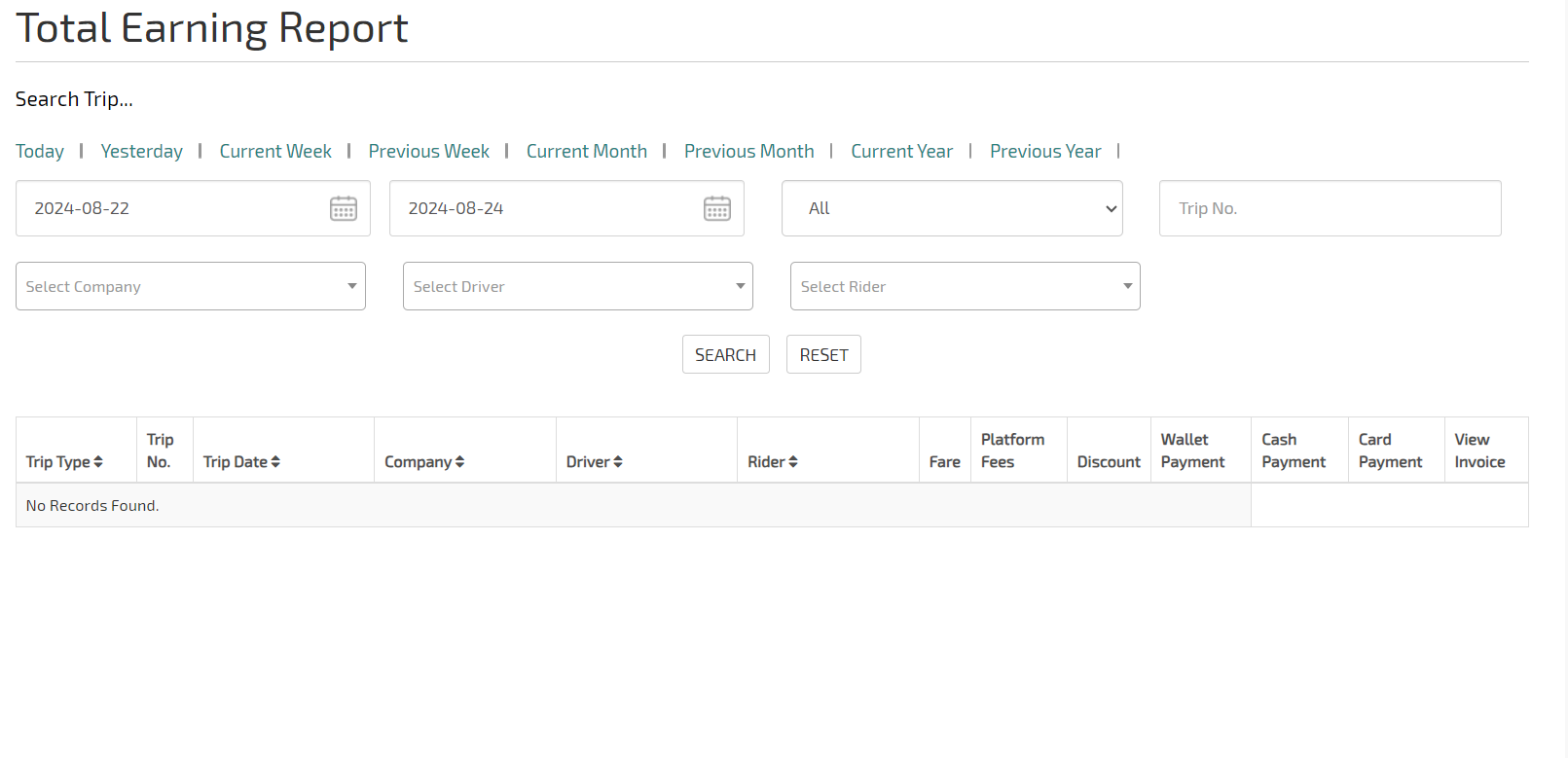Sort table by Rider column arrows

(793, 462)
